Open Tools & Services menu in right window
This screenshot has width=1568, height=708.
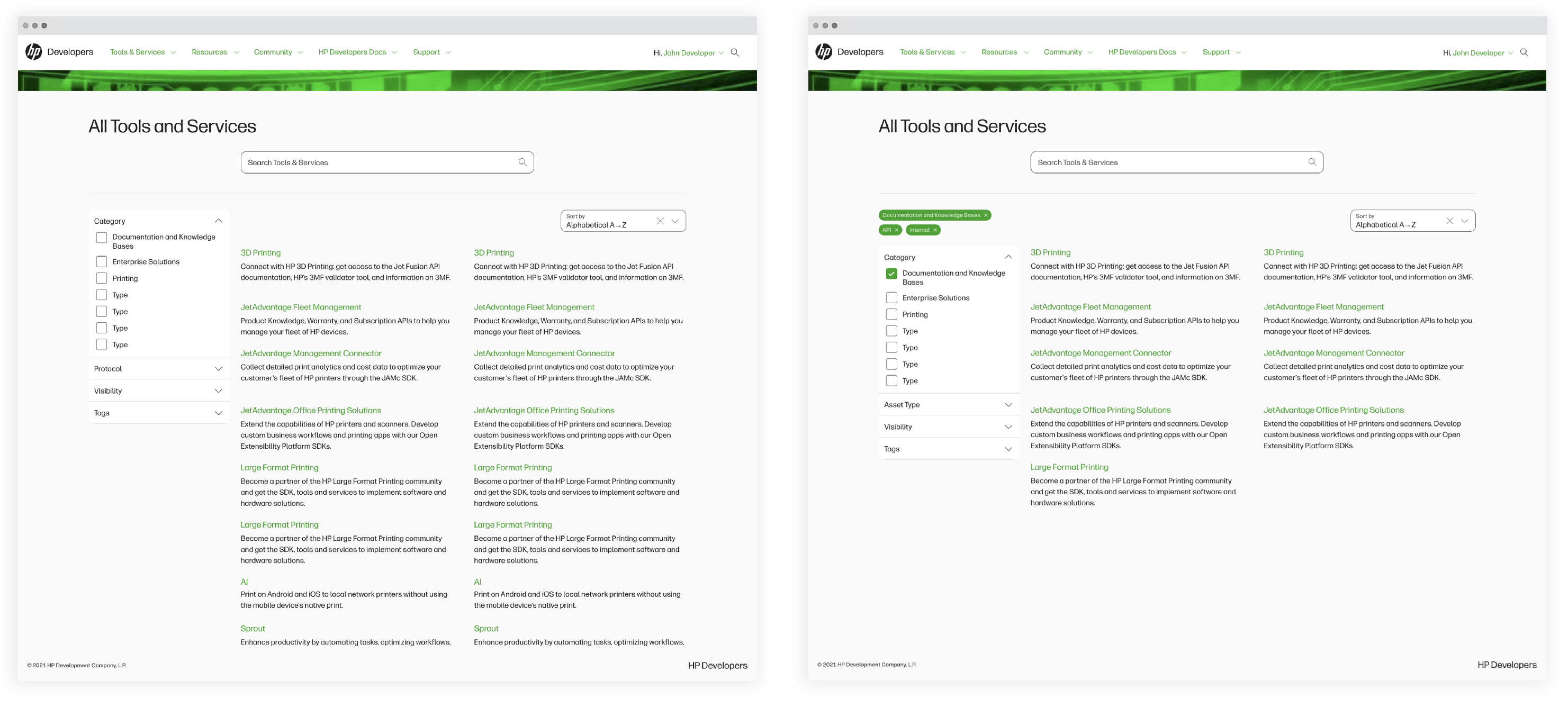click(x=933, y=52)
